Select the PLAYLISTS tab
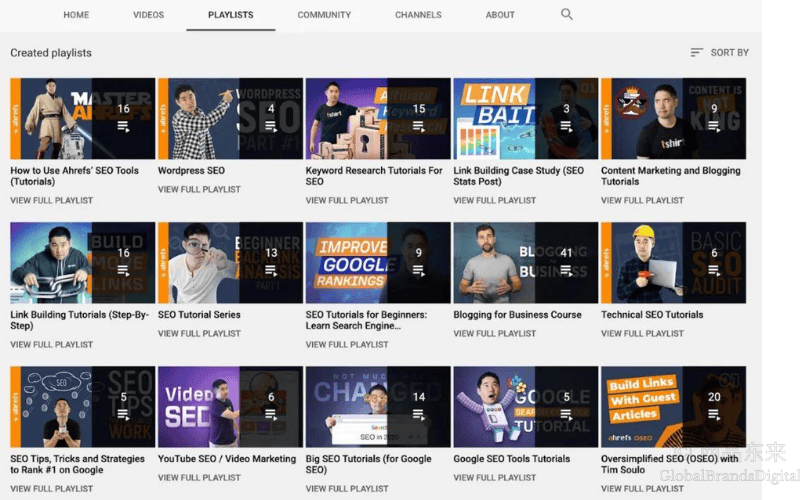The height and width of the screenshot is (500, 800). [x=231, y=15]
